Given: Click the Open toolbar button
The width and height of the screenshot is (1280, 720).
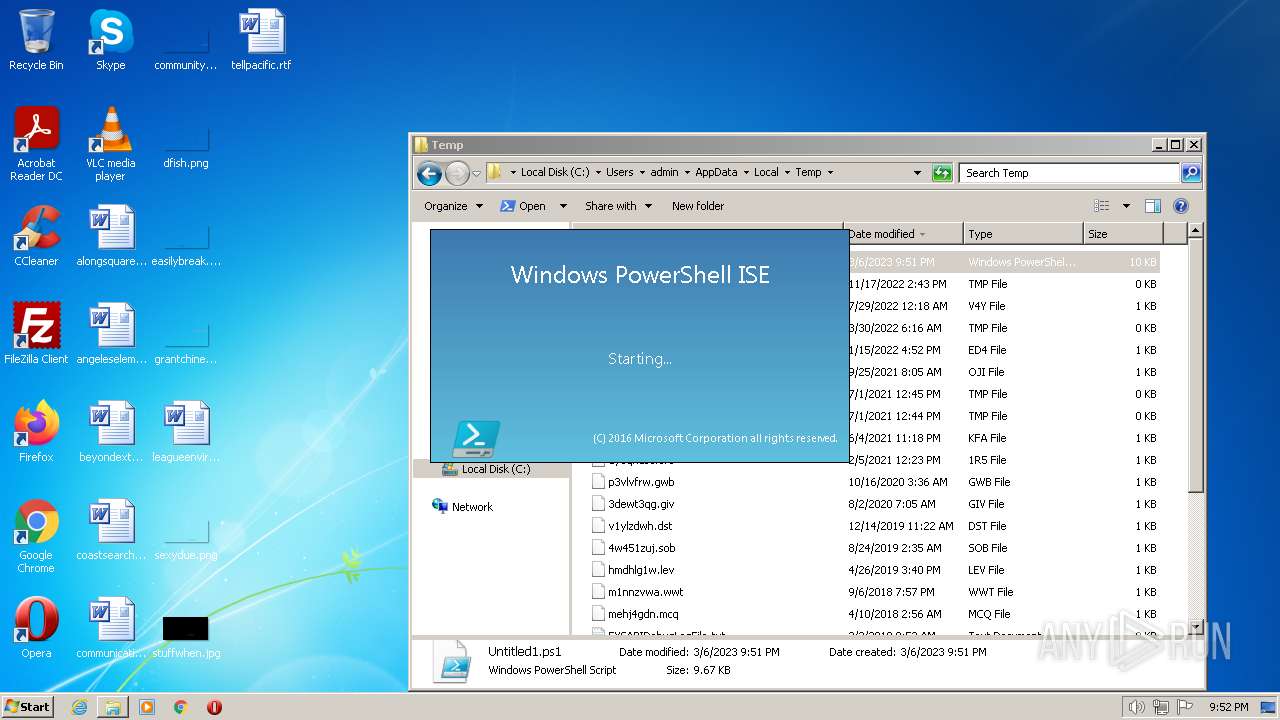Looking at the screenshot, I should pos(523,206).
